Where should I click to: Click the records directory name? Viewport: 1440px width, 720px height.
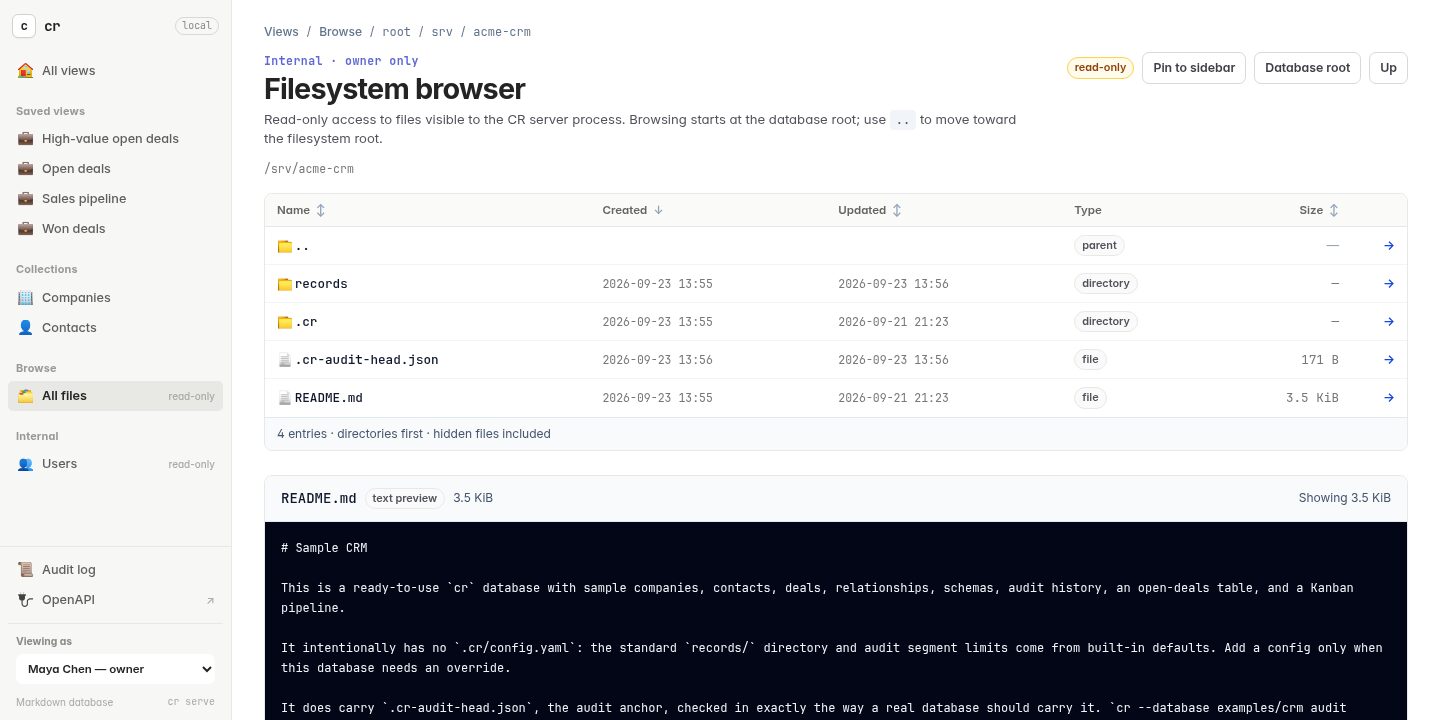(x=321, y=284)
